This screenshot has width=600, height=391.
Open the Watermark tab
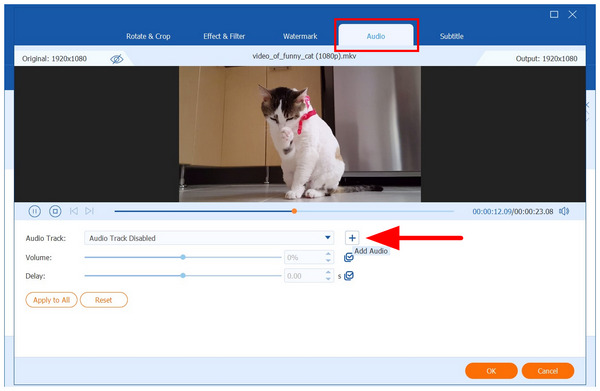click(300, 36)
